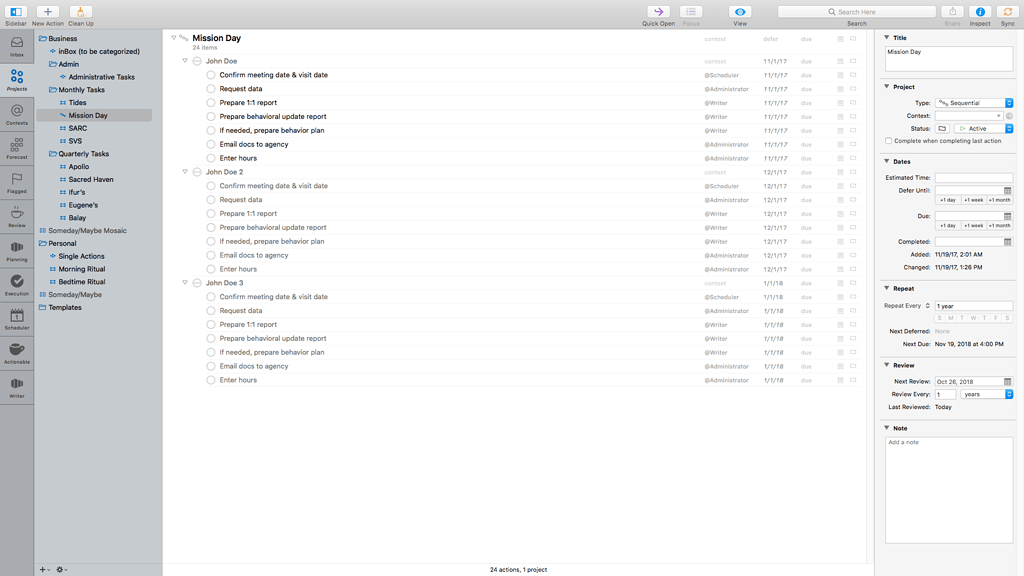Open the Status dropdown showing Active

click(984, 129)
